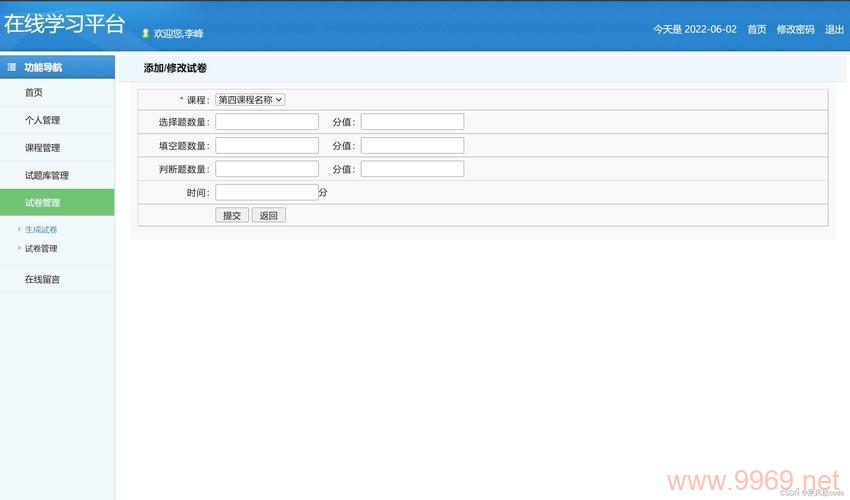Open the 课程 dropdown 第四课程名称
This screenshot has width=850, height=500.
250,100
